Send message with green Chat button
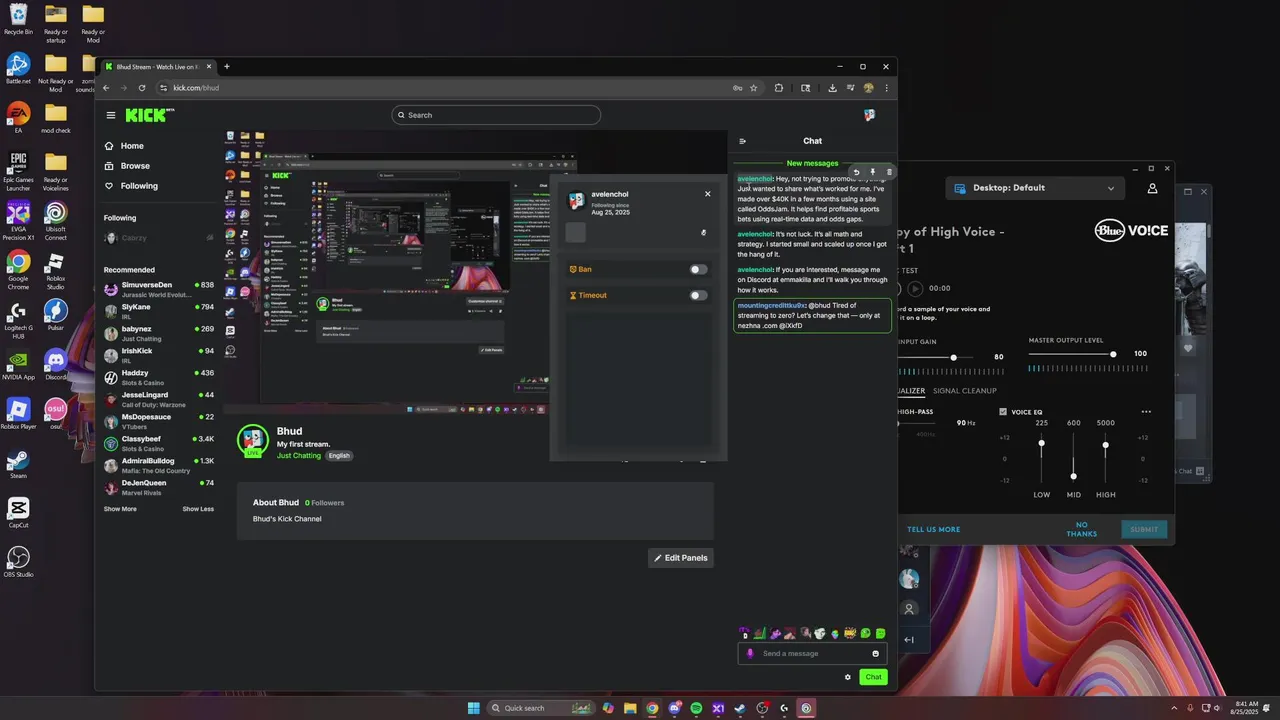This screenshot has height=720, width=1280. (x=873, y=677)
